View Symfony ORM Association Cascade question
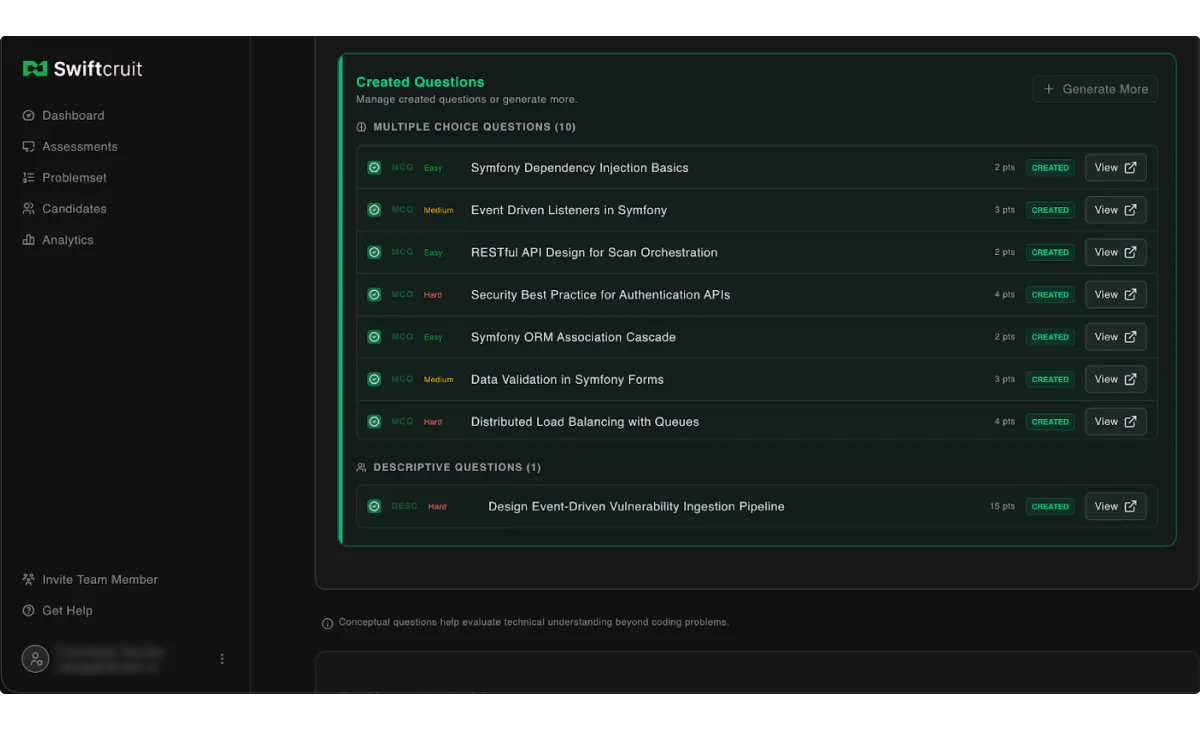Screen dimensions: 1200x730 pyautogui.click(x=1115, y=337)
